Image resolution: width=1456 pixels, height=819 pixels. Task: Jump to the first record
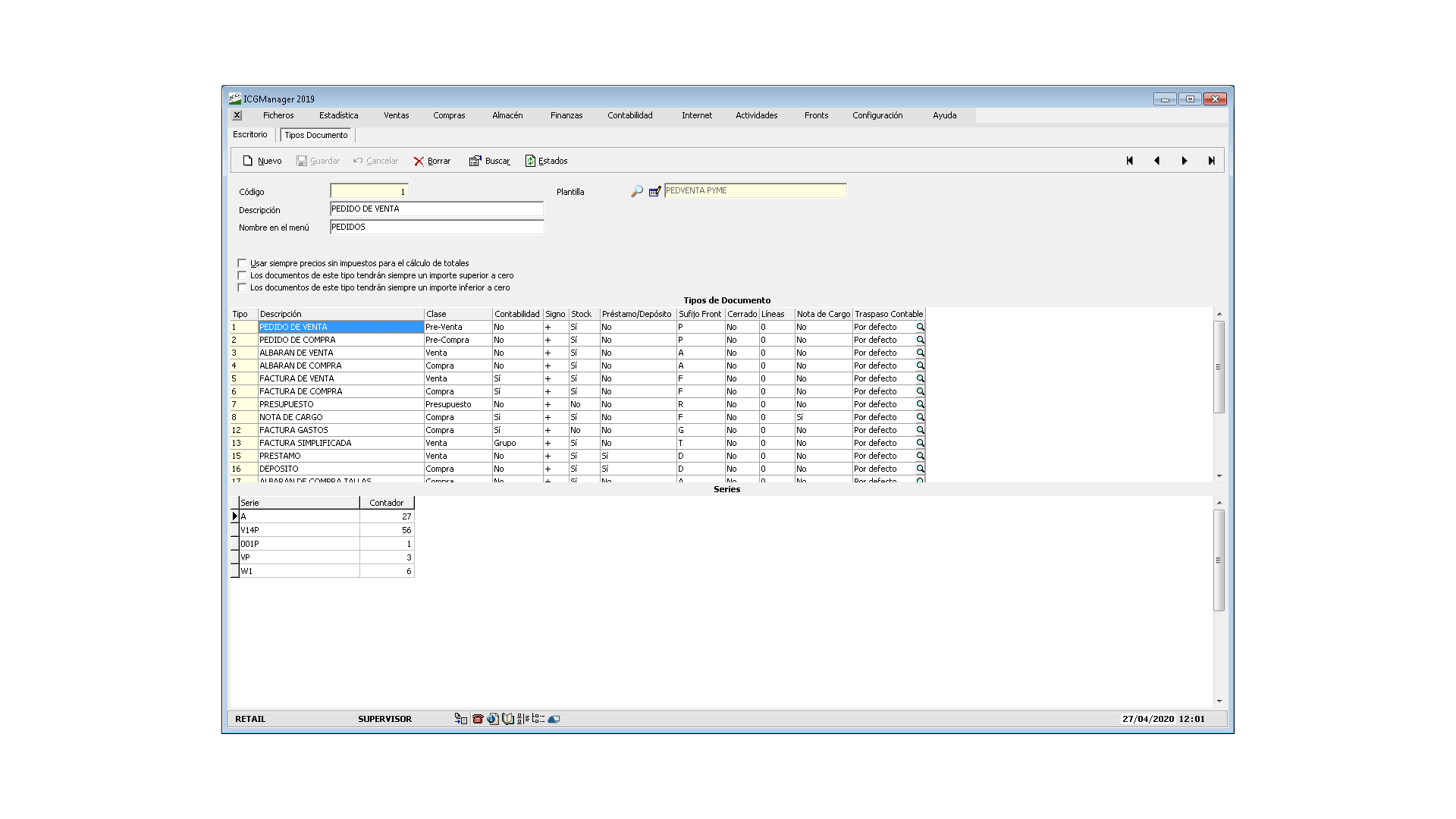[x=1129, y=161]
